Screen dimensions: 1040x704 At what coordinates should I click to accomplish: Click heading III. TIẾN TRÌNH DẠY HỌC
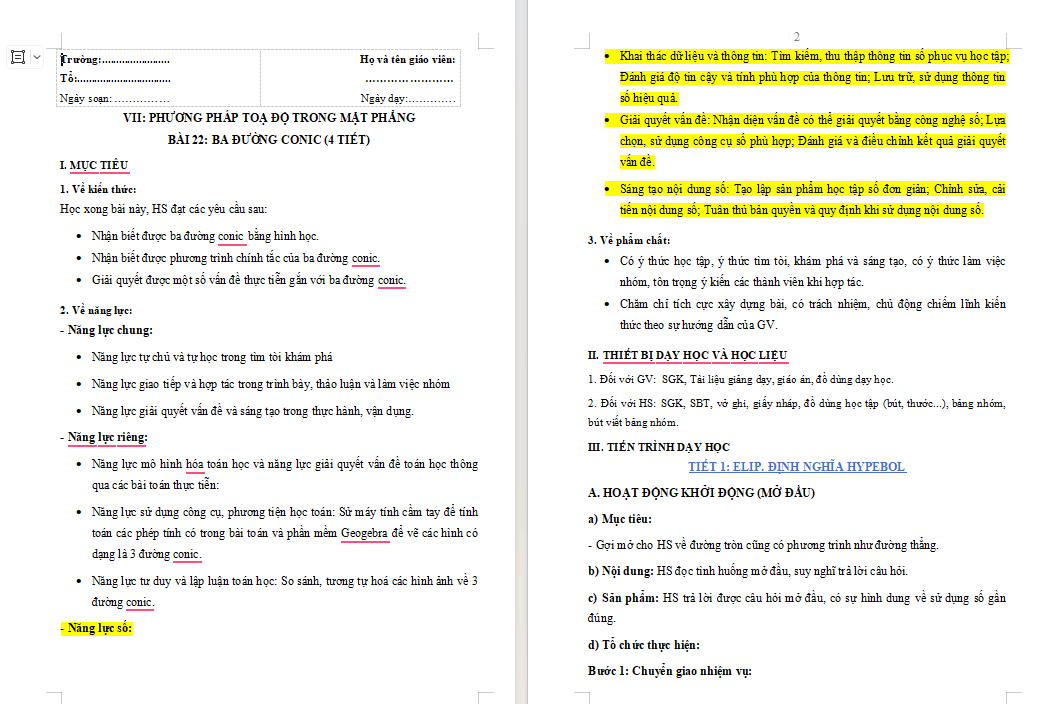[x=659, y=447]
